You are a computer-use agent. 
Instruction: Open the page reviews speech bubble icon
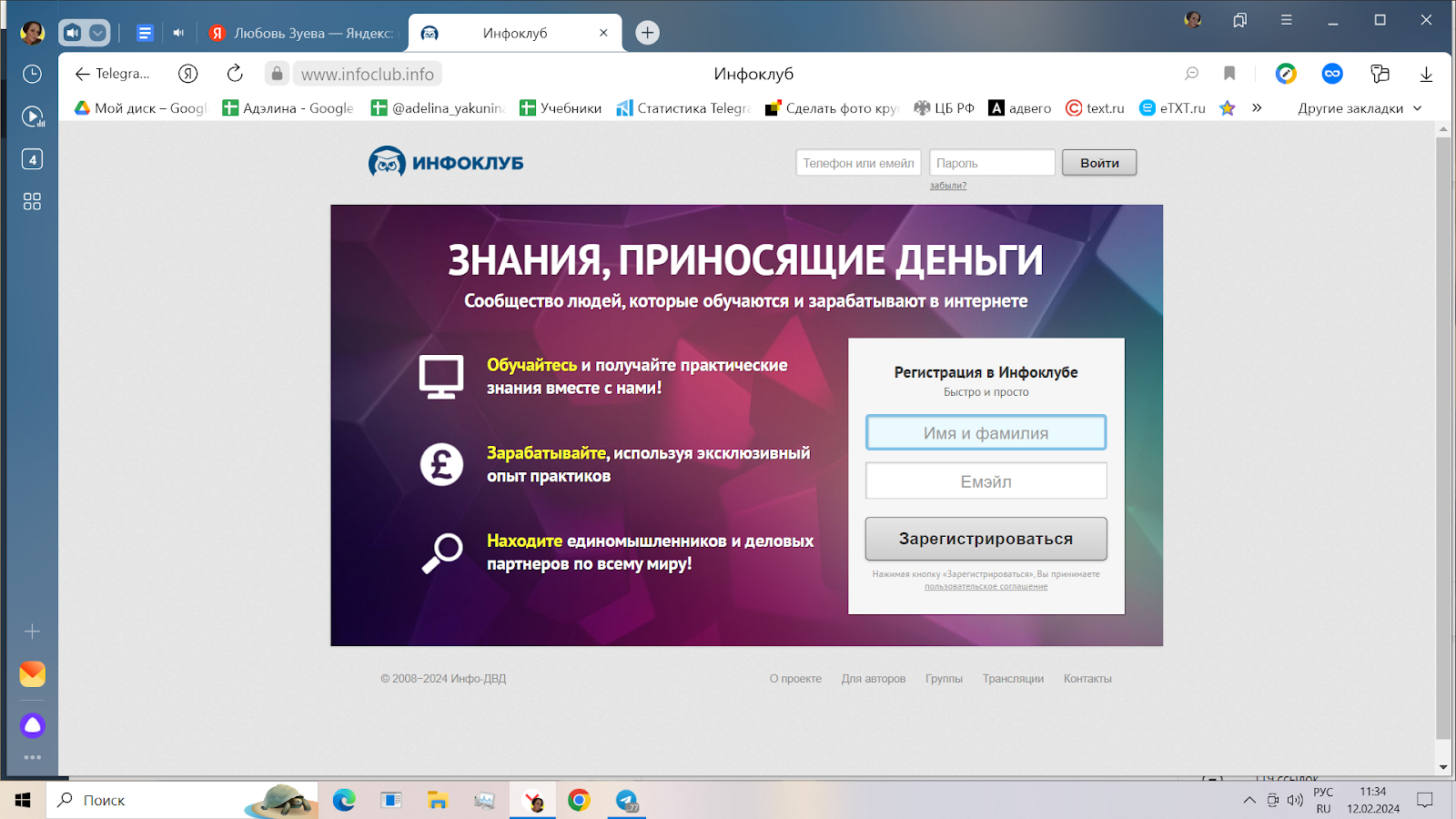pos(1191,74)
